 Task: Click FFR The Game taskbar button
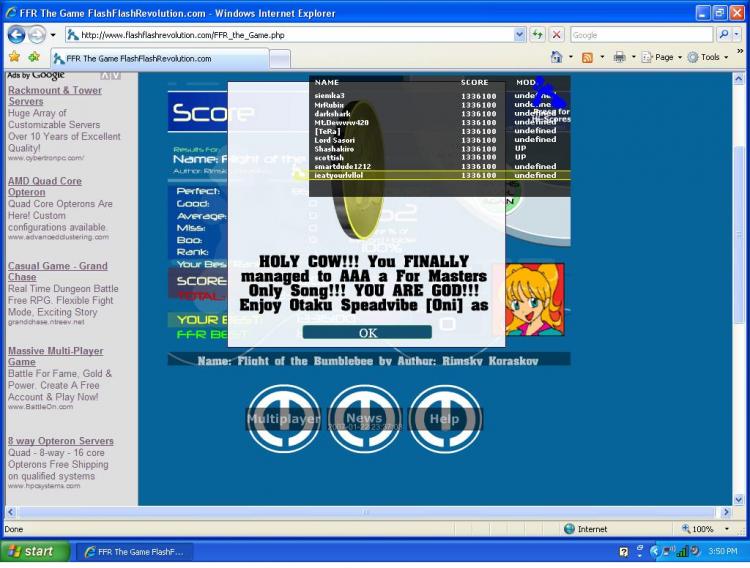pyautogui.click(x=134, y=552)
